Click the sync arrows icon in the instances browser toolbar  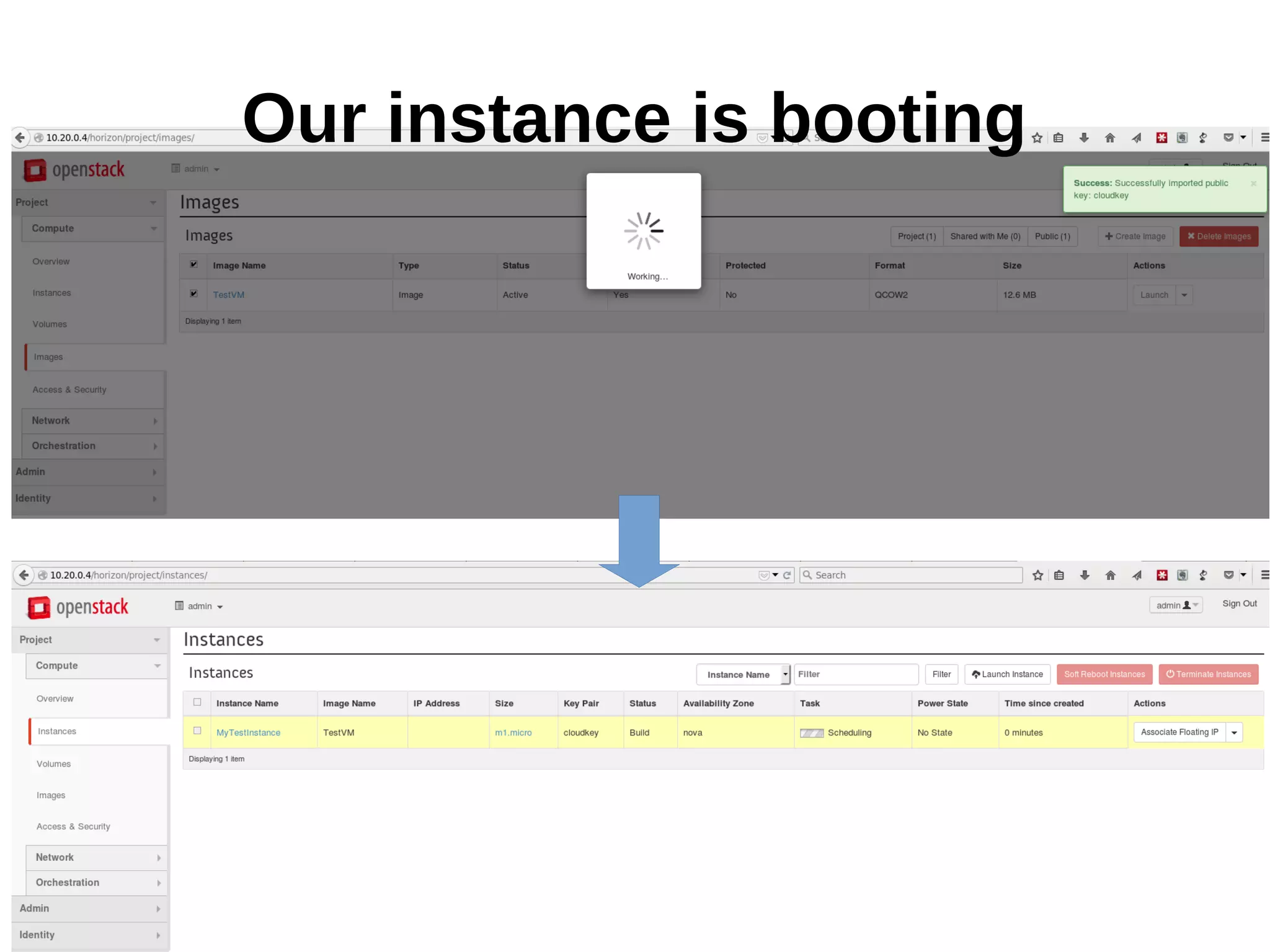click(x=1203, y=575)
